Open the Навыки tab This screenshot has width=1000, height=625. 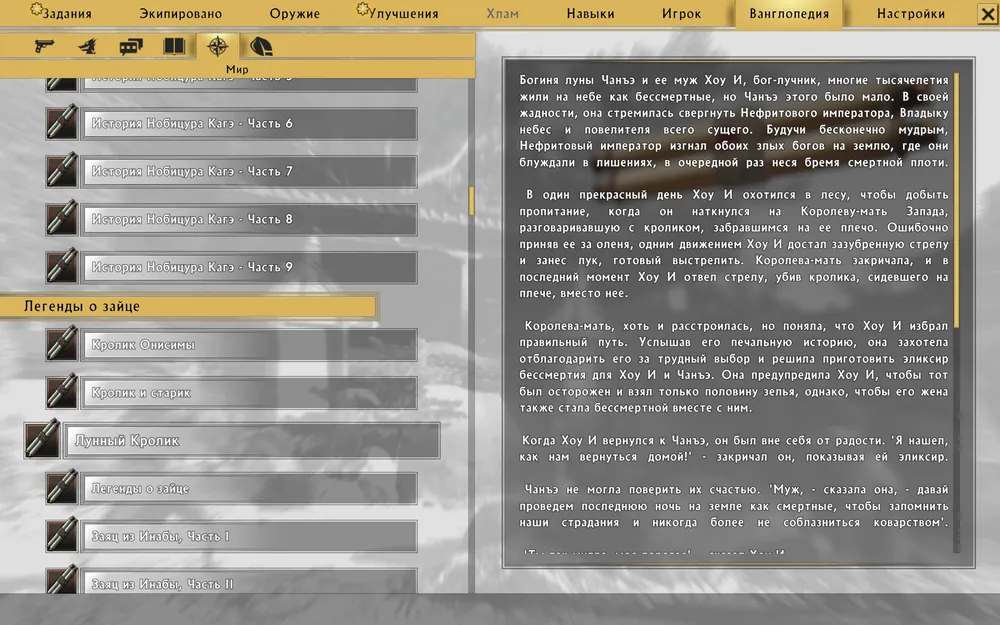[591, 13]
